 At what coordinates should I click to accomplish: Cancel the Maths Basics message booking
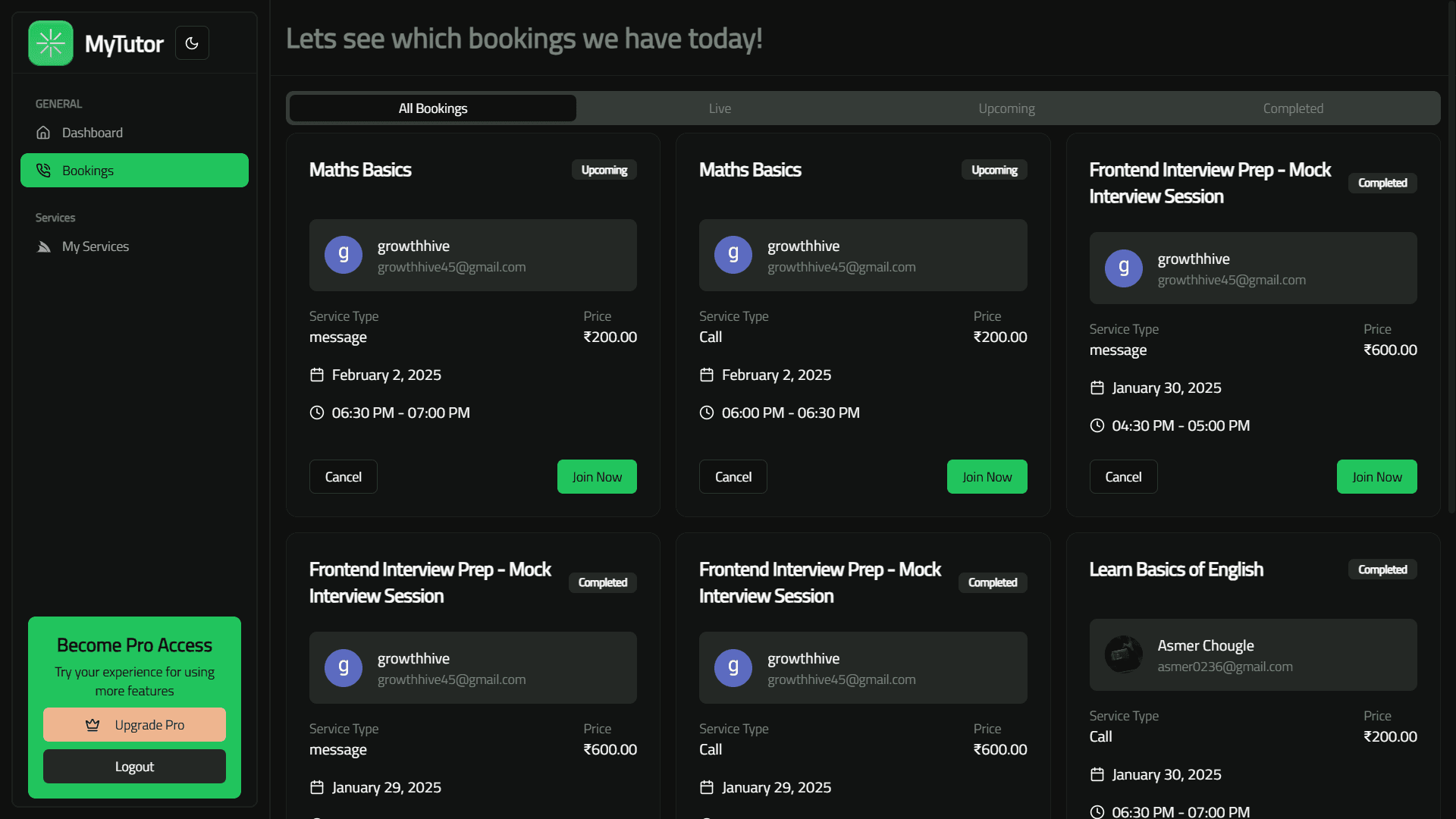point(343,477)
